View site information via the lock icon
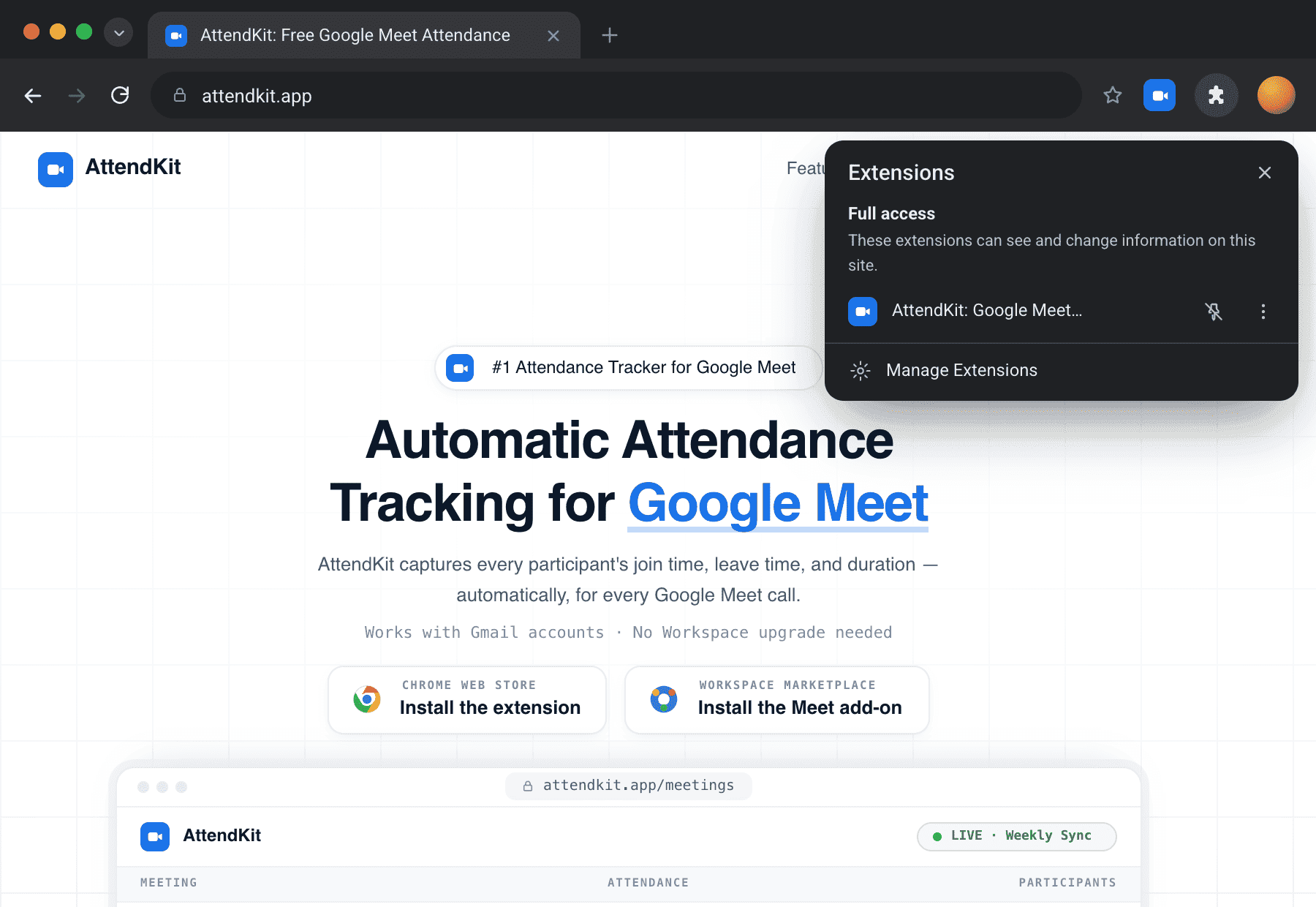 (x=180, y=95)
